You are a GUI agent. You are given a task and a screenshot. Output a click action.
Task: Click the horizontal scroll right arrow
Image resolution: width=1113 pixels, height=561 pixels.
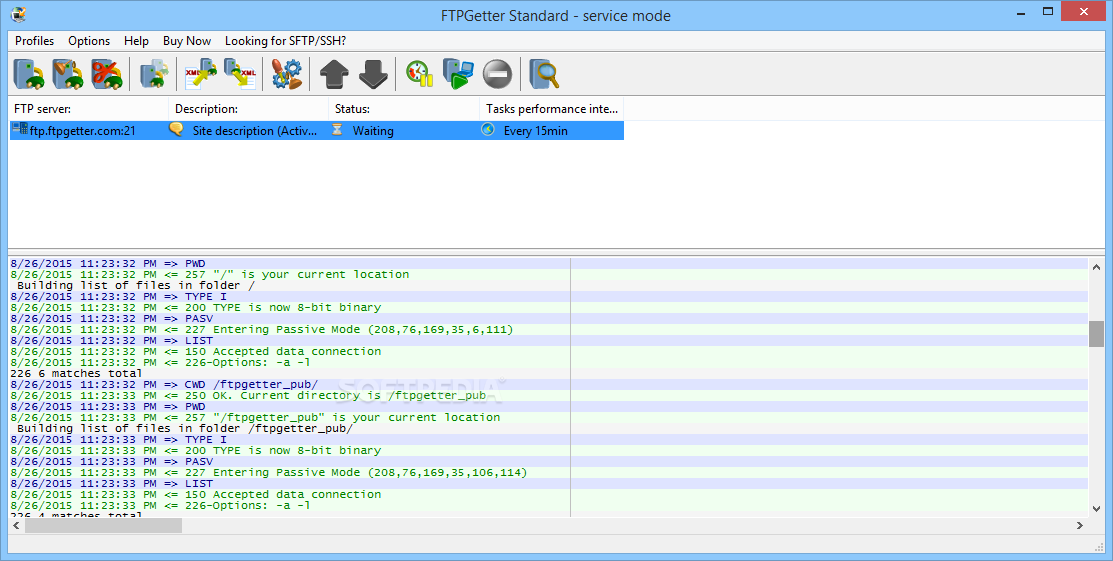(1080, 525)
